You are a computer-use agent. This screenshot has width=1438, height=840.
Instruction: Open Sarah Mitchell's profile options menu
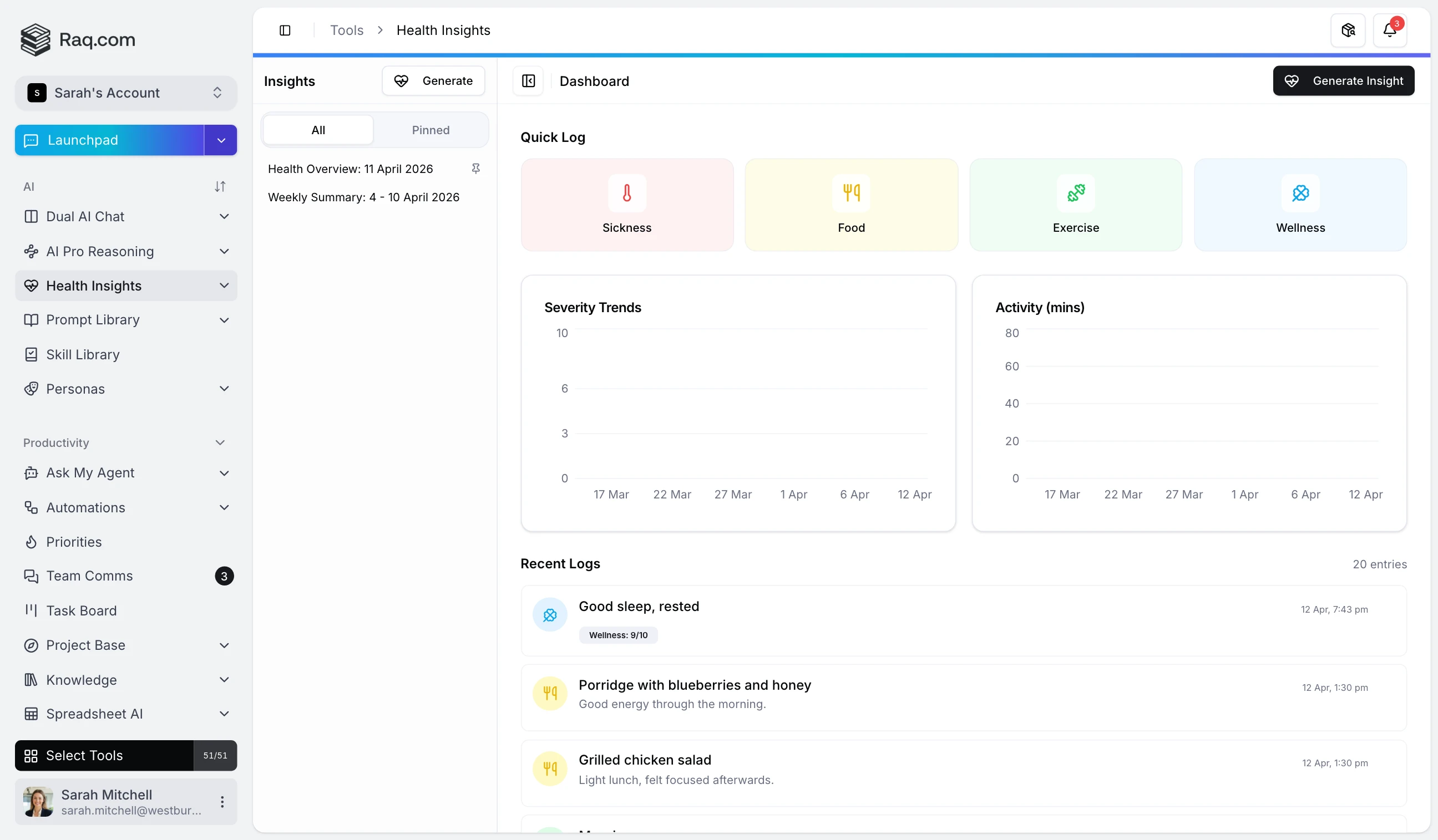click(x=222, y=801)
